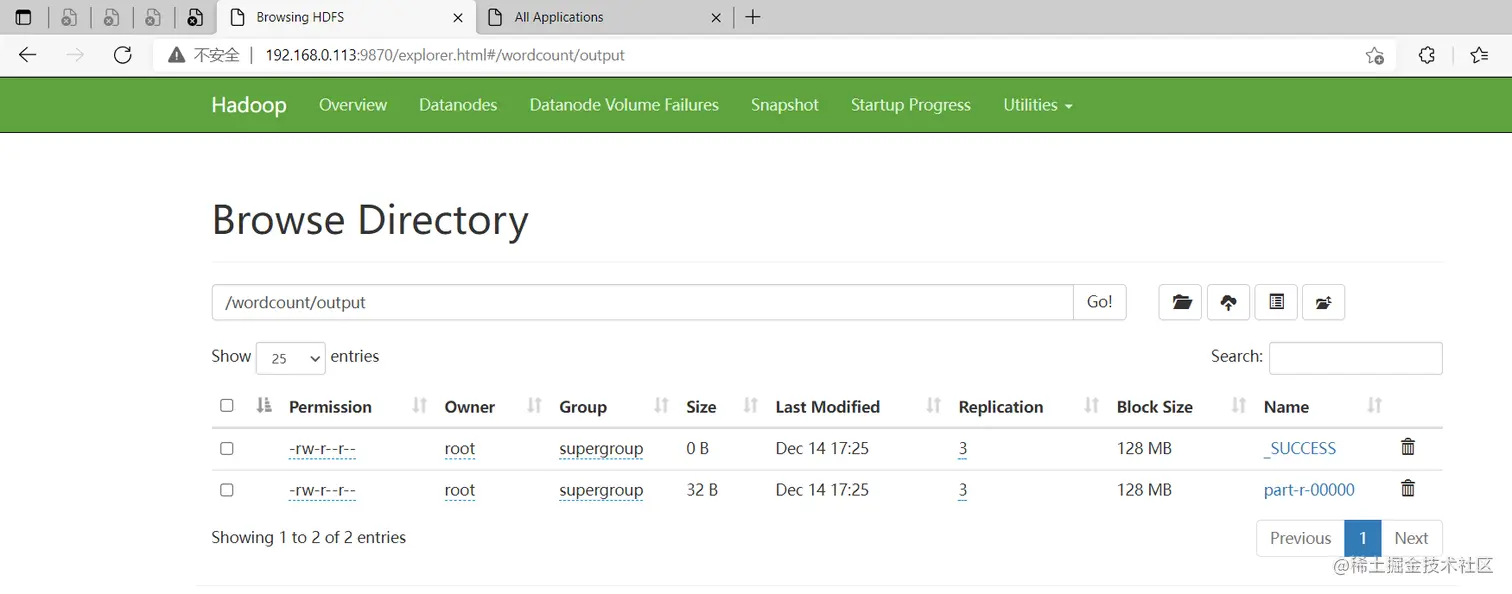Check the _SUCCESS row checkbox

(227, 448)
